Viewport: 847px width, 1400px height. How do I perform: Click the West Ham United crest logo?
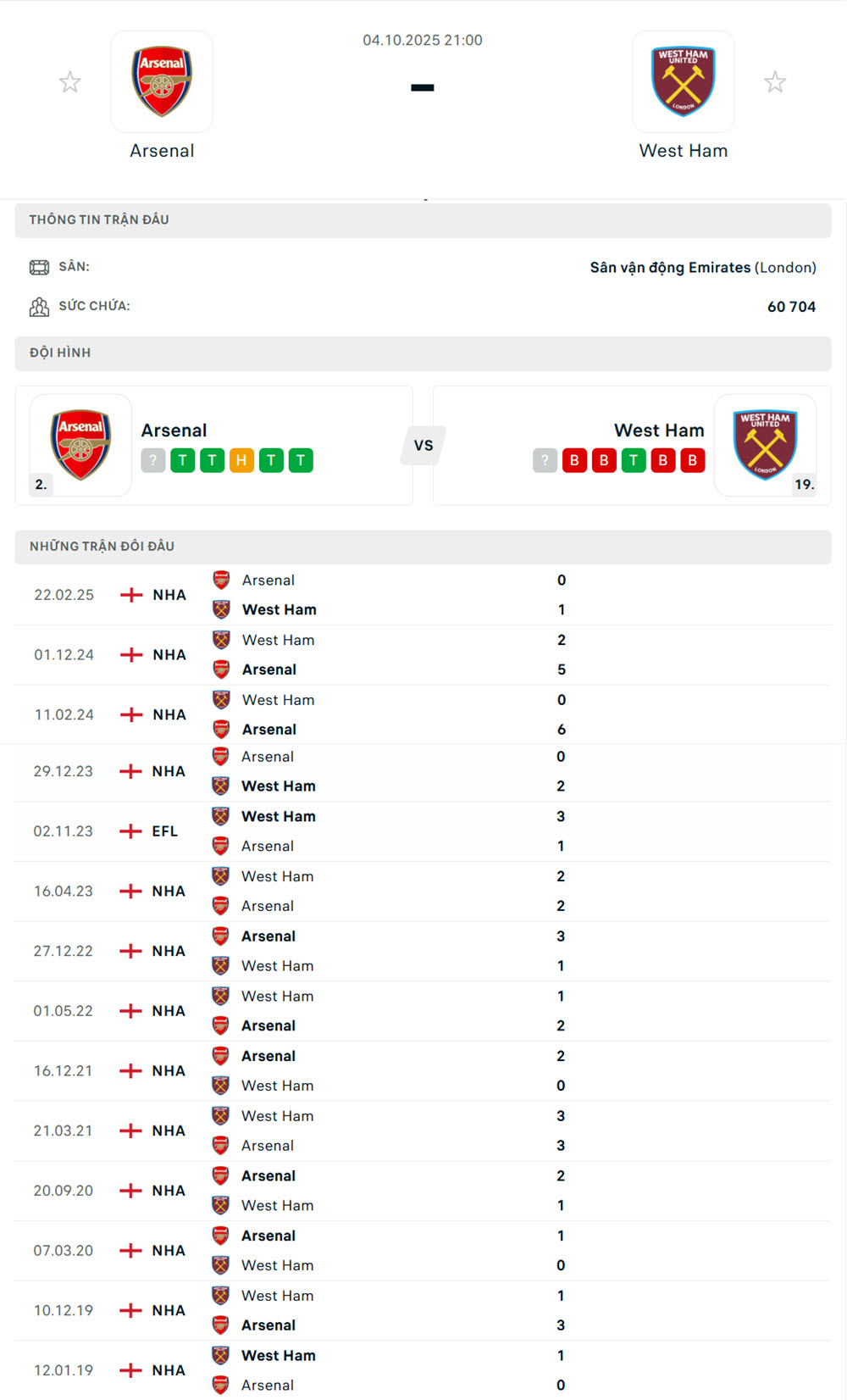click(683, 81)
